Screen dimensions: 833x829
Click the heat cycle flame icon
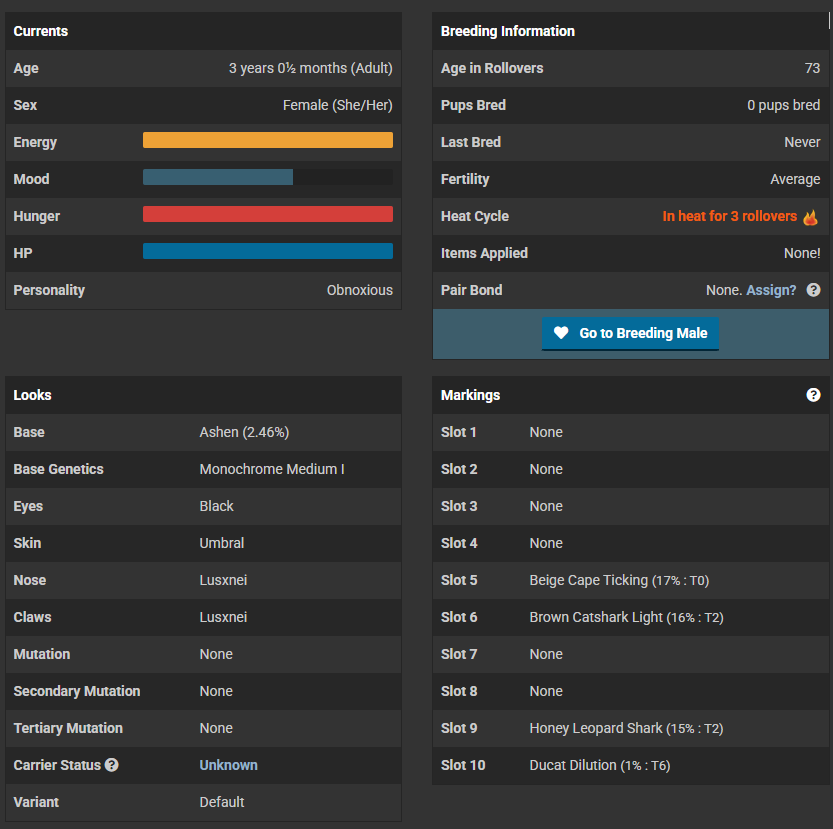point(810,217)
